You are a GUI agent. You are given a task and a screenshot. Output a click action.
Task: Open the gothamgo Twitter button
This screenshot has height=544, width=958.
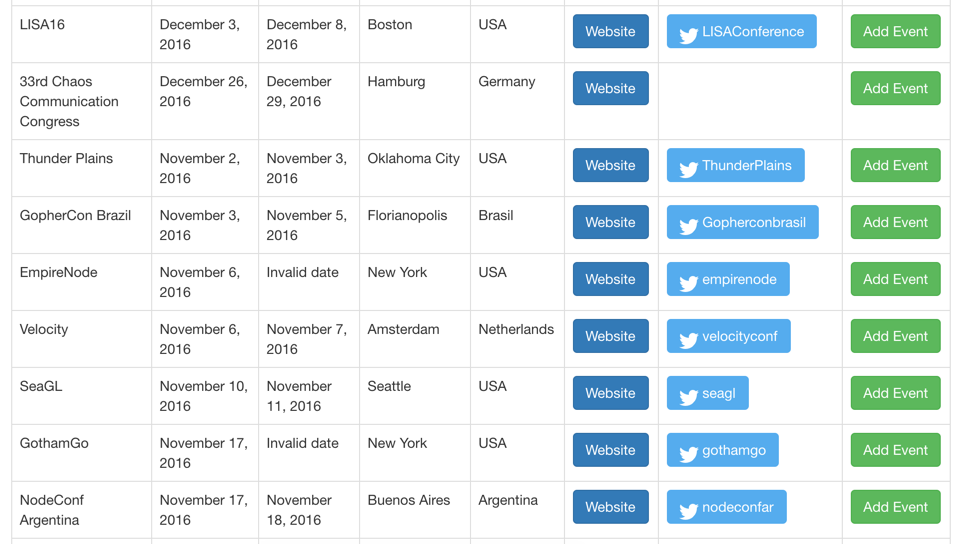click(722, 449)
